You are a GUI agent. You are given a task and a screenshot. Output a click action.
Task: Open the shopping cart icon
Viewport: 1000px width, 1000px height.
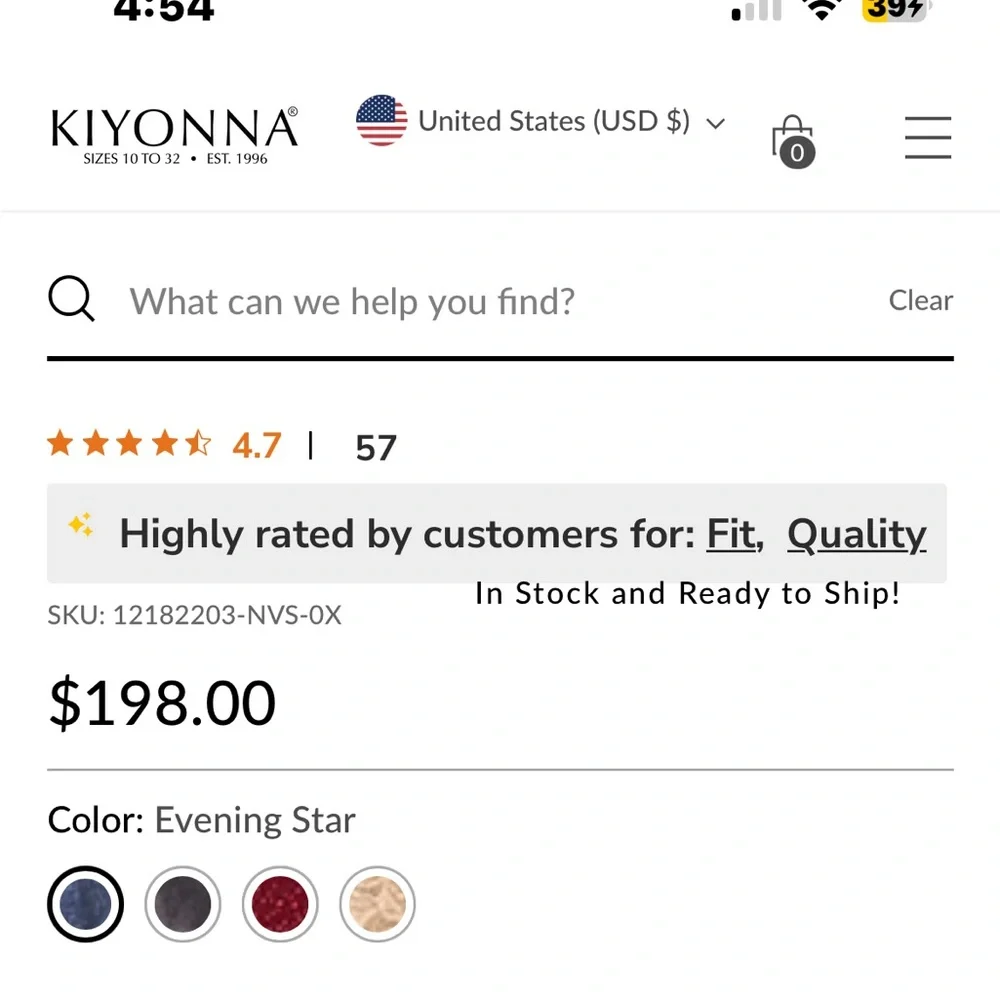pyautogui.click(x=793, y=140)
